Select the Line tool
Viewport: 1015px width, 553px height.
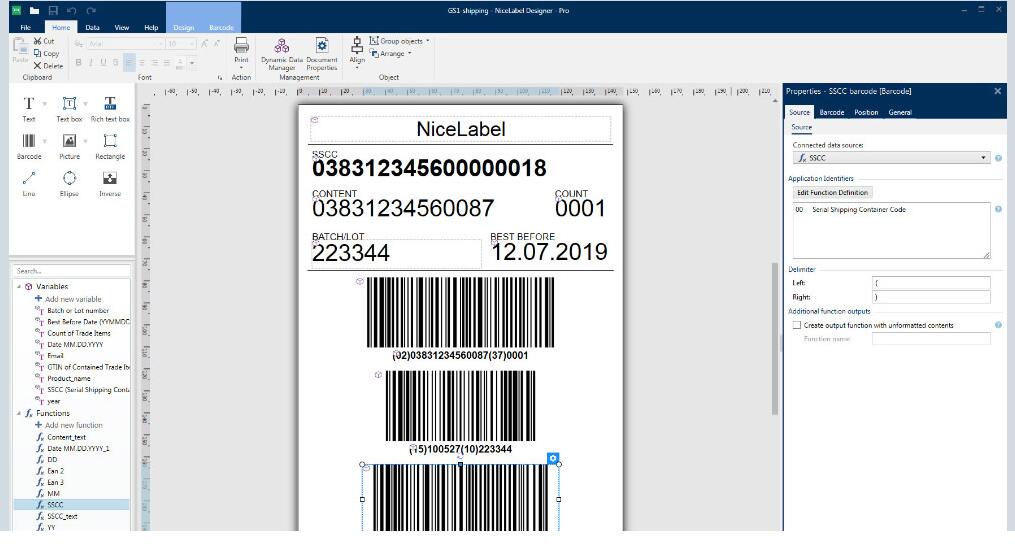pos(28,183)
